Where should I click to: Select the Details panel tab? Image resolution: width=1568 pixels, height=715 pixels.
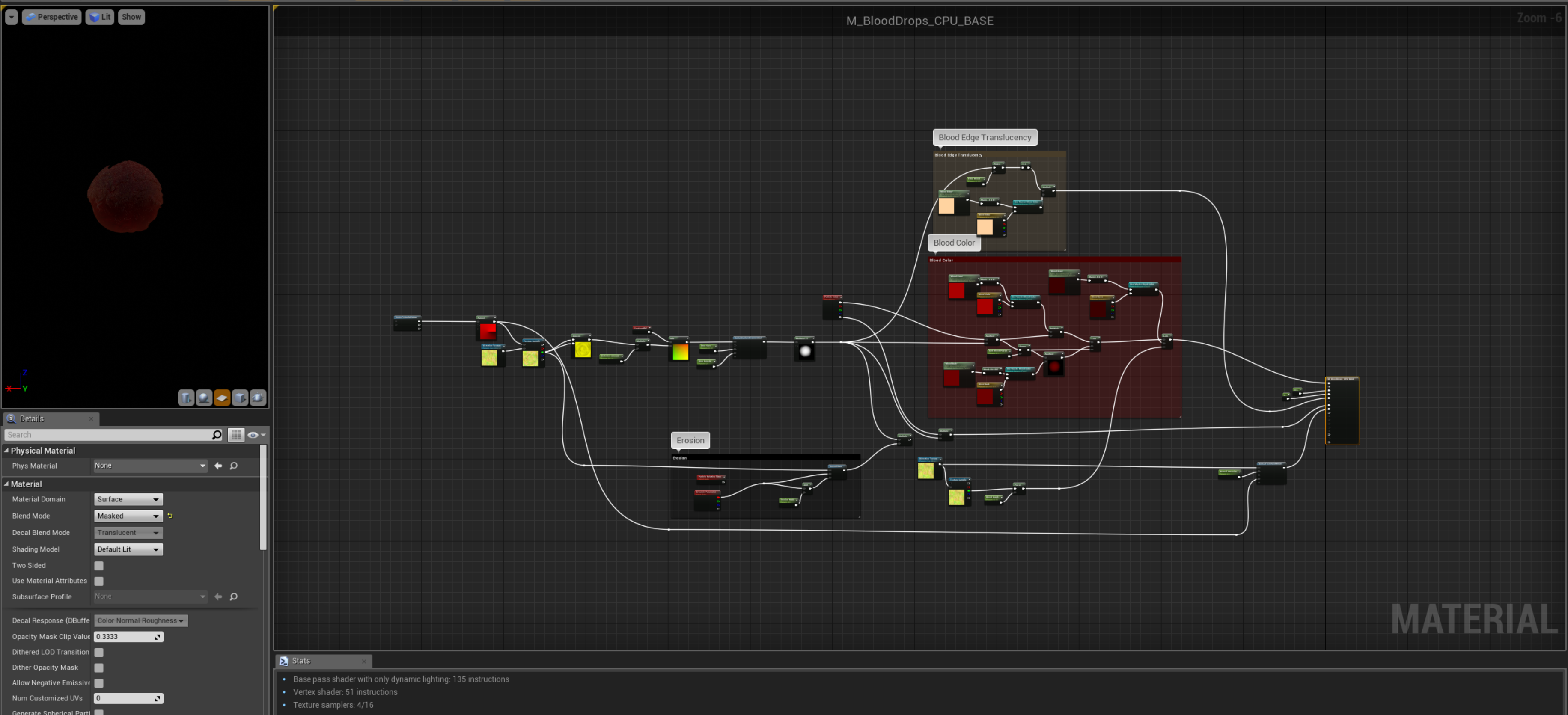(x=31, y=418)
